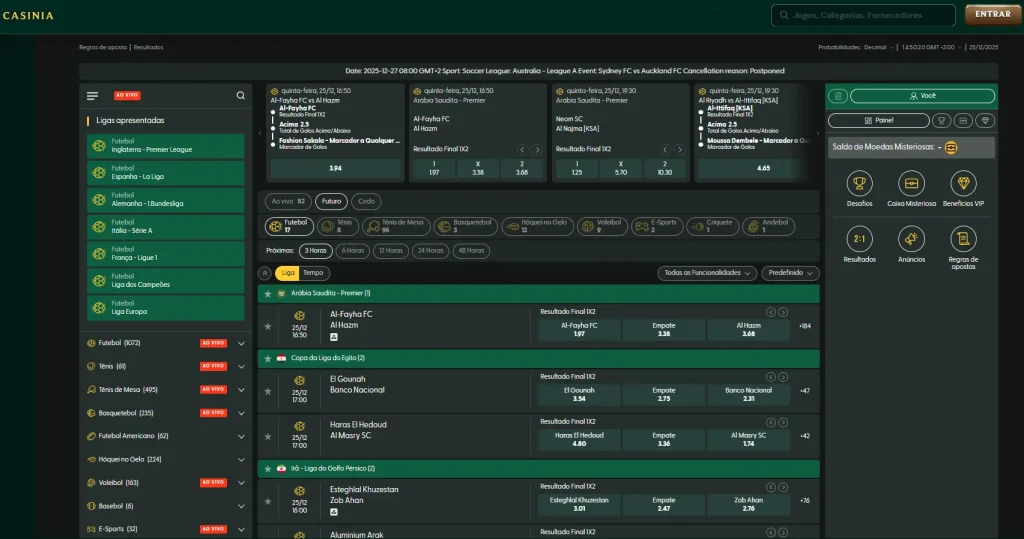Click the games search input field
Image resolution: width=1024 pixels, height=539 pixels.
coord(863,15)
